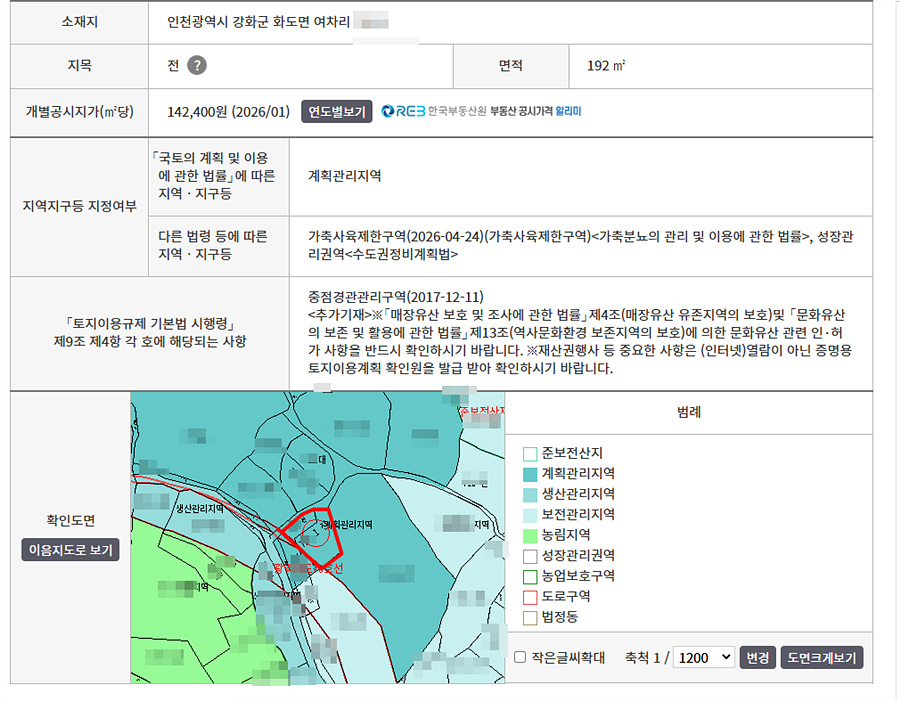This screenshot has height=701, width=900.
Task: Click the 법정동 legend box
Action: tap(530, 618)
